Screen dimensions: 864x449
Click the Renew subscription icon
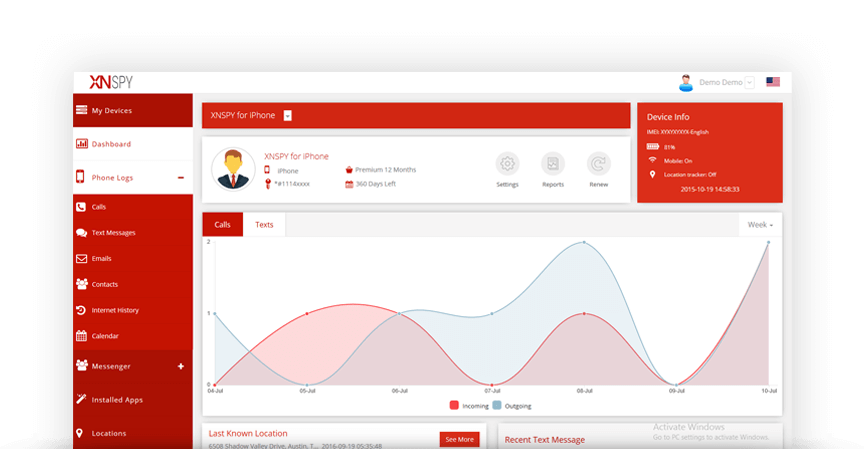click(x=598, y=165)
